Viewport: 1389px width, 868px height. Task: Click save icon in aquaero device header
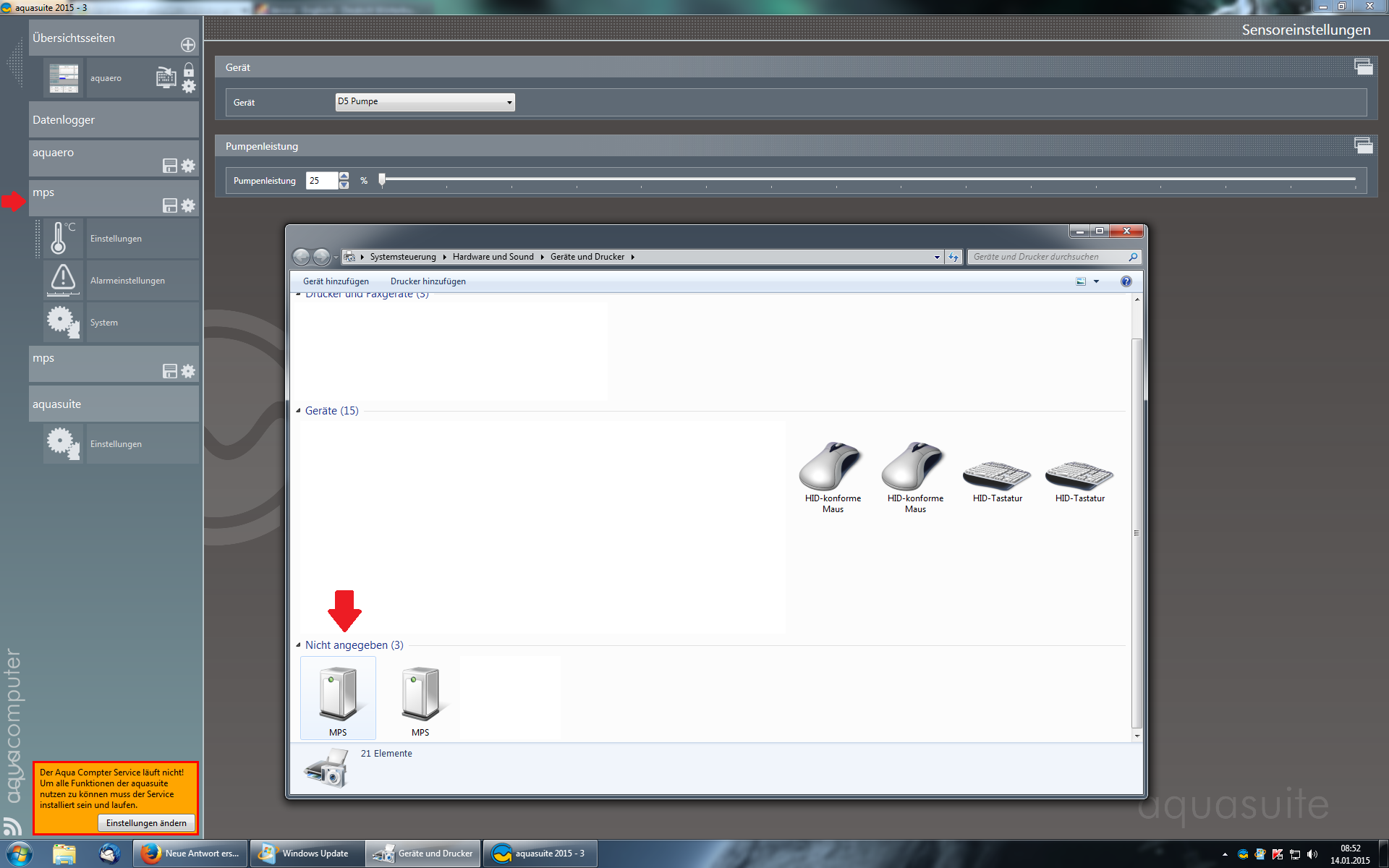(x=170, y=166)
